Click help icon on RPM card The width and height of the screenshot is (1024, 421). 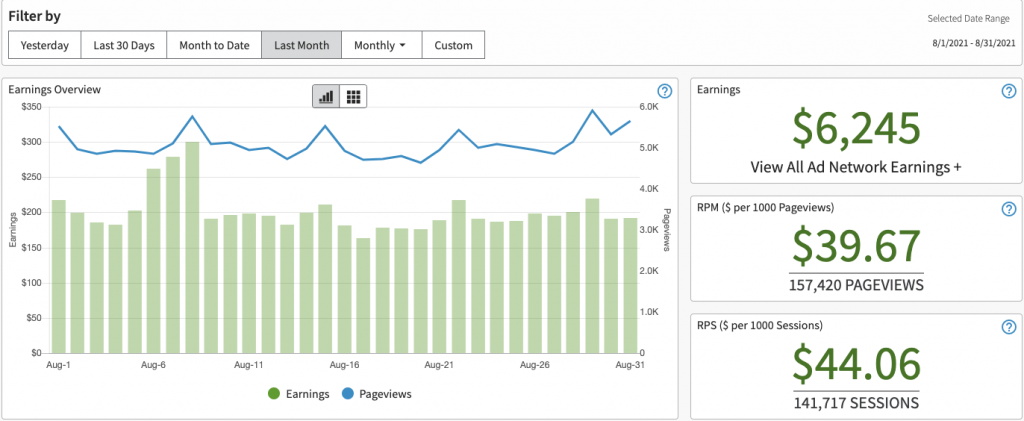click(x=1008, y=209)
